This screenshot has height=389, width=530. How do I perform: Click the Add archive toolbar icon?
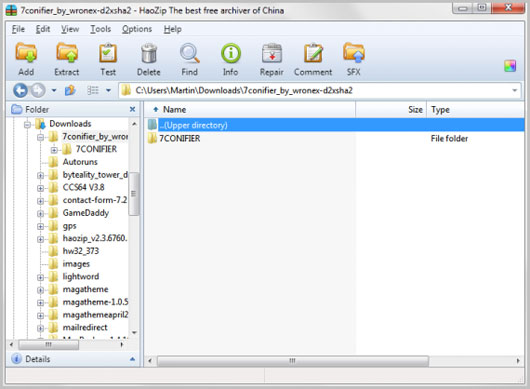26,54
